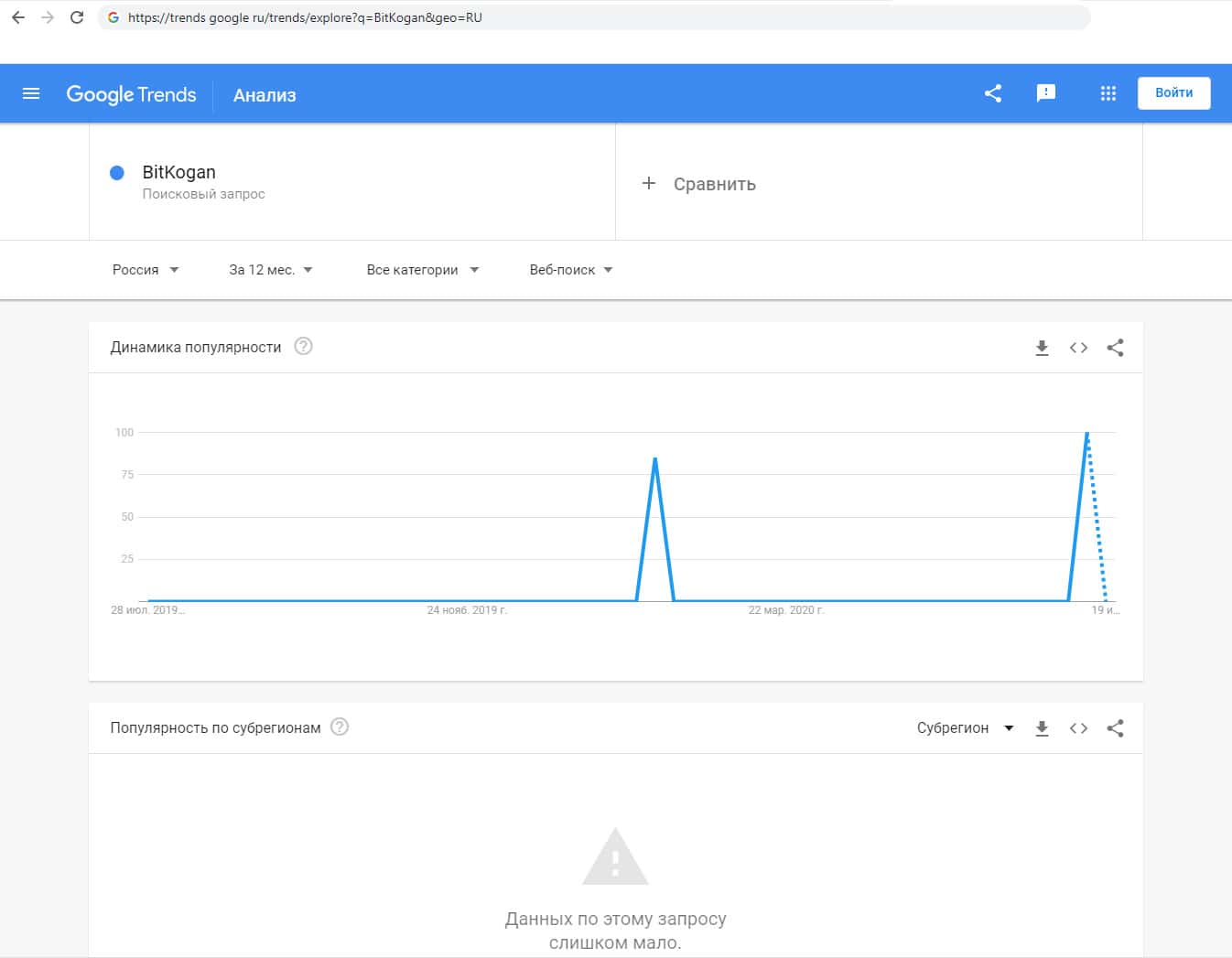Click the Анализ page title

tap(265, 95)
